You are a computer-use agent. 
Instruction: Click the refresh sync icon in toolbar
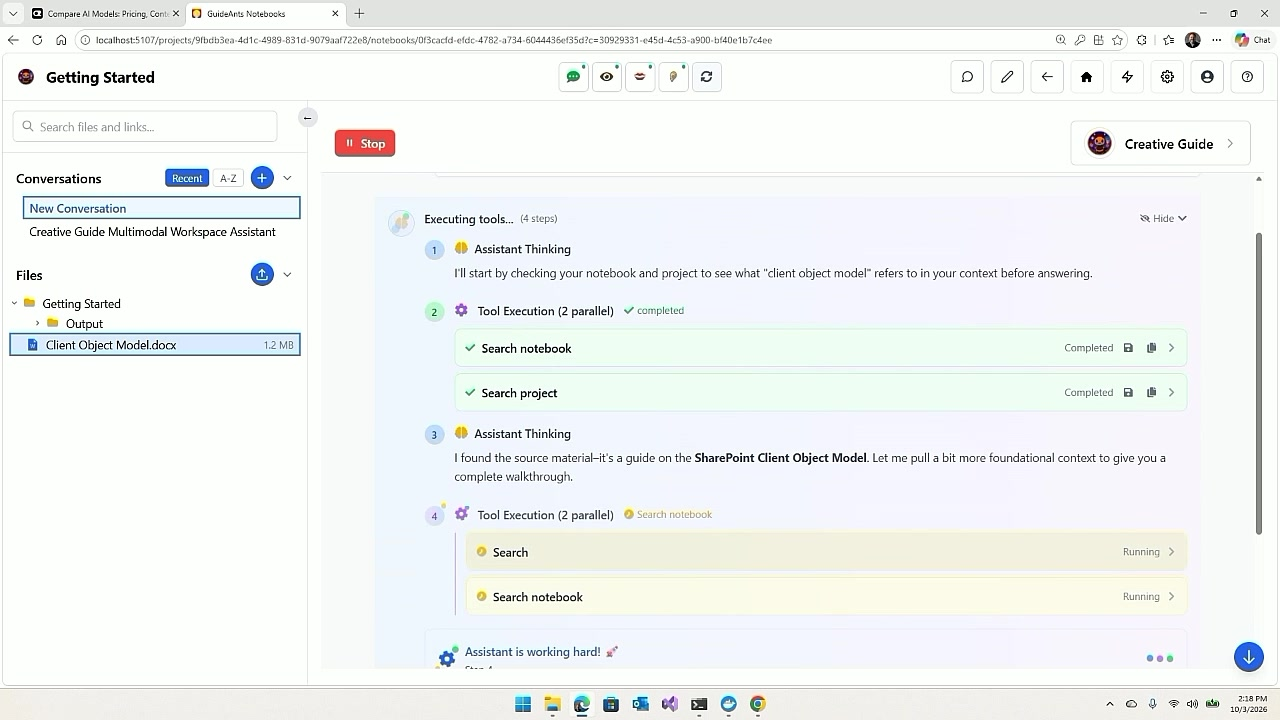706,77
